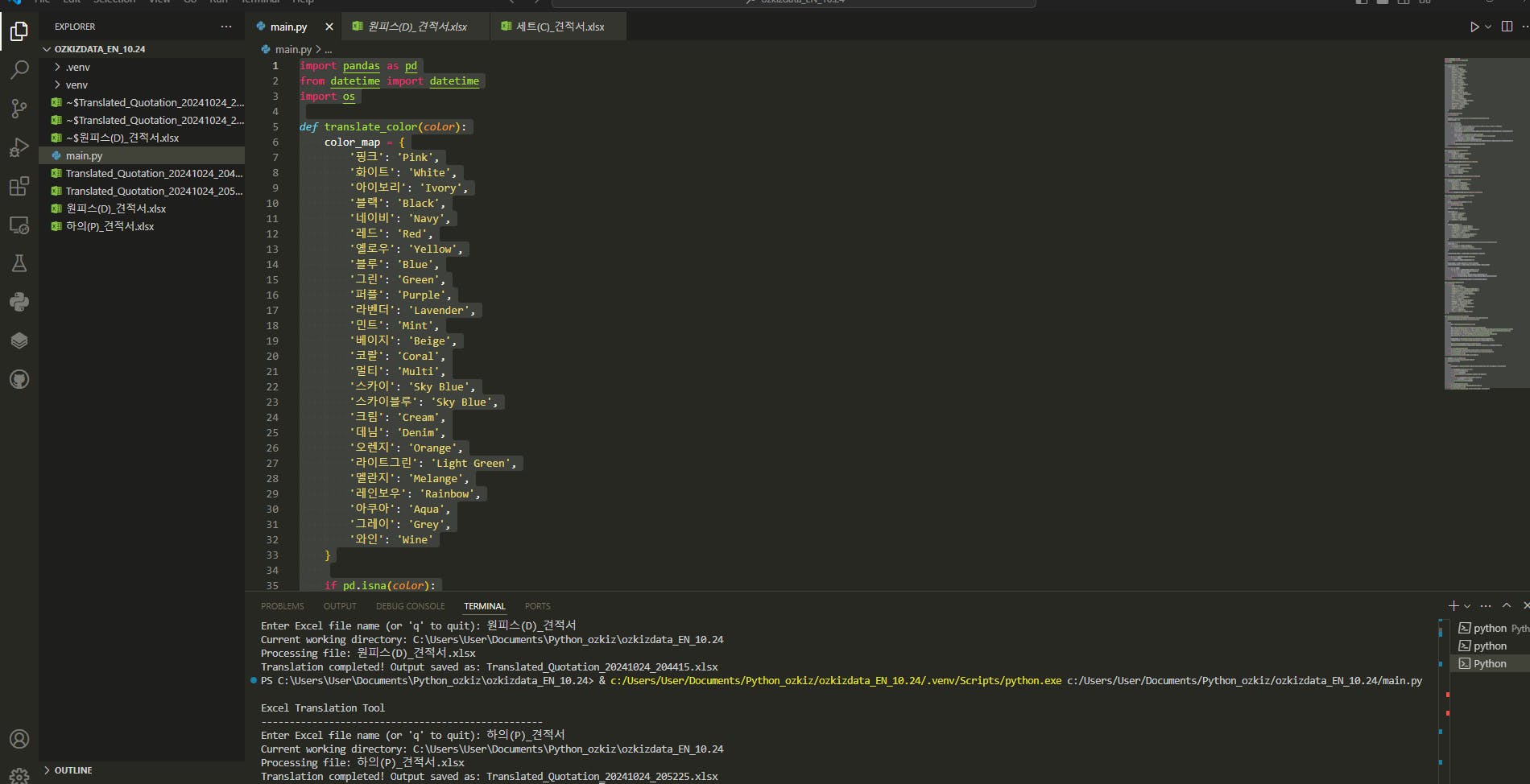Open the Testing flask view
The height and width of the screenshot is (784, 1530).
pos(19,263)
